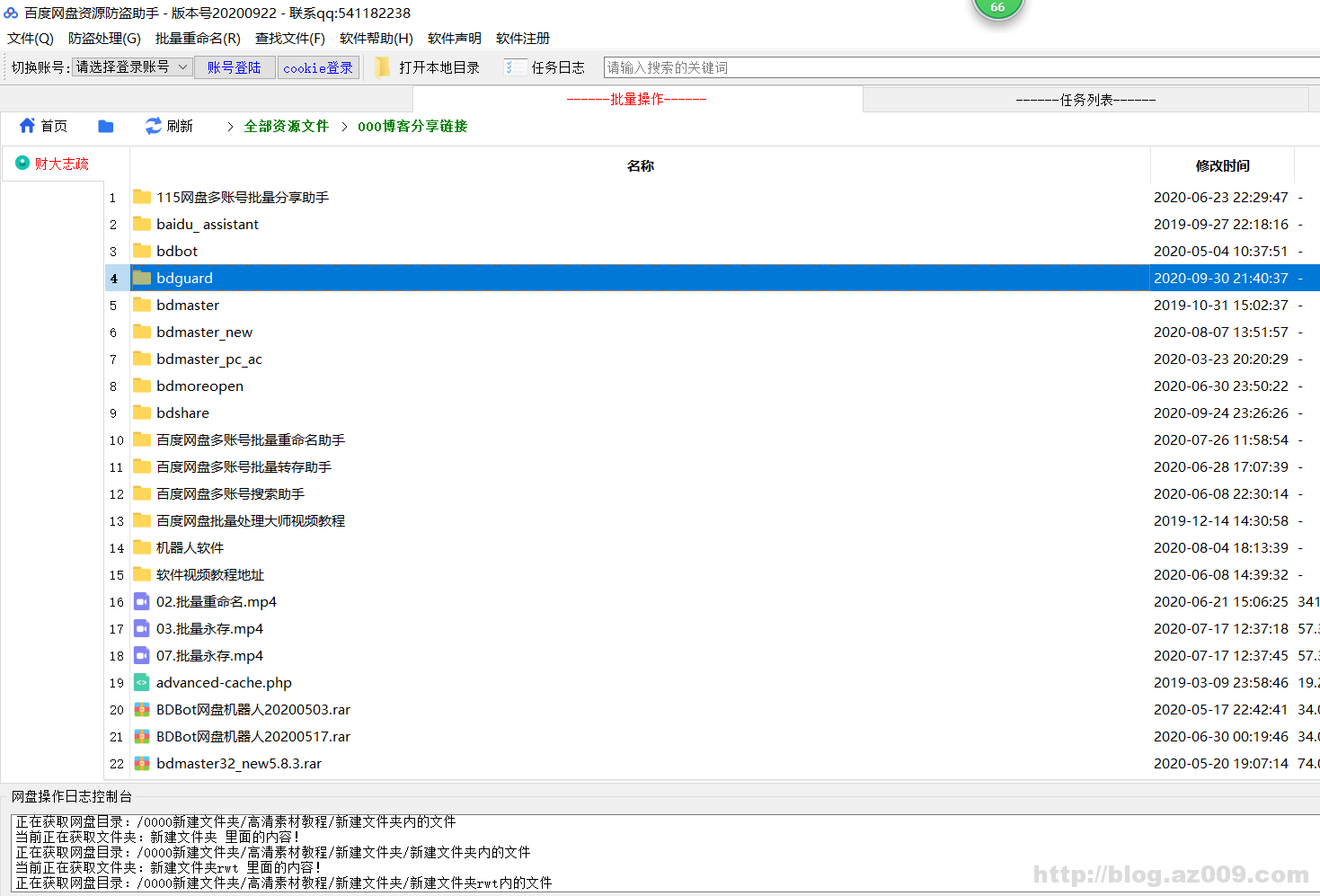The width and height of the screenshot is (1320, 896).
Task: Click the home 首页 icon
Action: point(27,126)
